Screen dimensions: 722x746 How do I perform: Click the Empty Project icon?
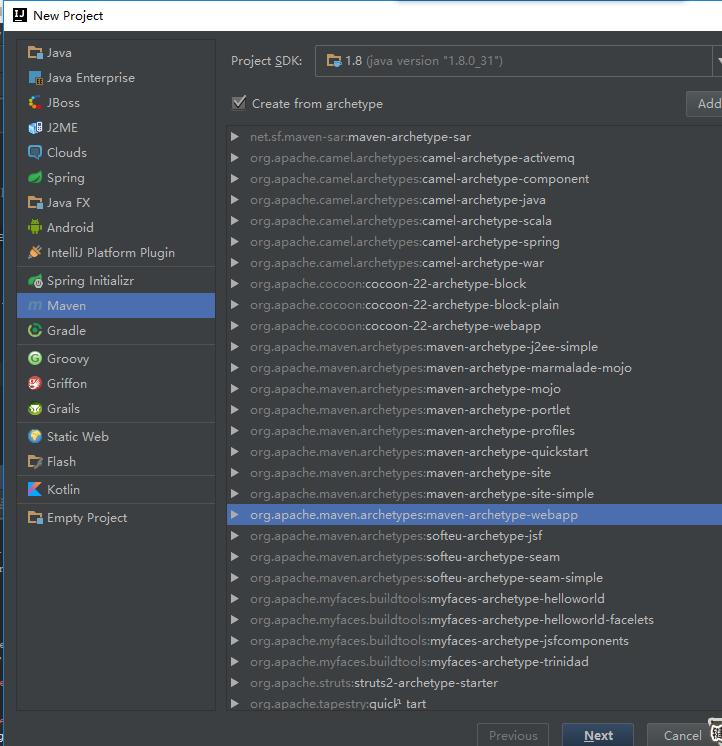click(35, 517)
